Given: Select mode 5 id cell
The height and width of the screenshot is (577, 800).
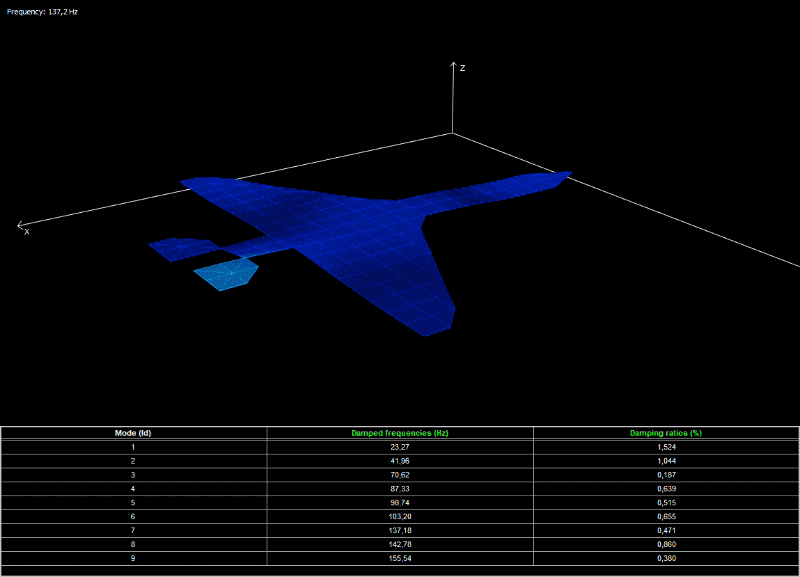Looking at the screenshot, I should pyautogui.click(x=133, y=503).
